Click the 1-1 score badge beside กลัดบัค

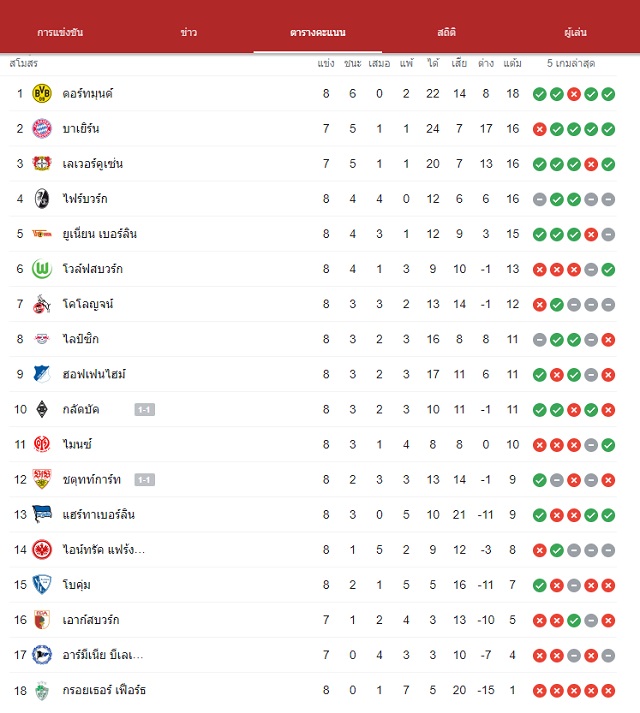[145, 409]
